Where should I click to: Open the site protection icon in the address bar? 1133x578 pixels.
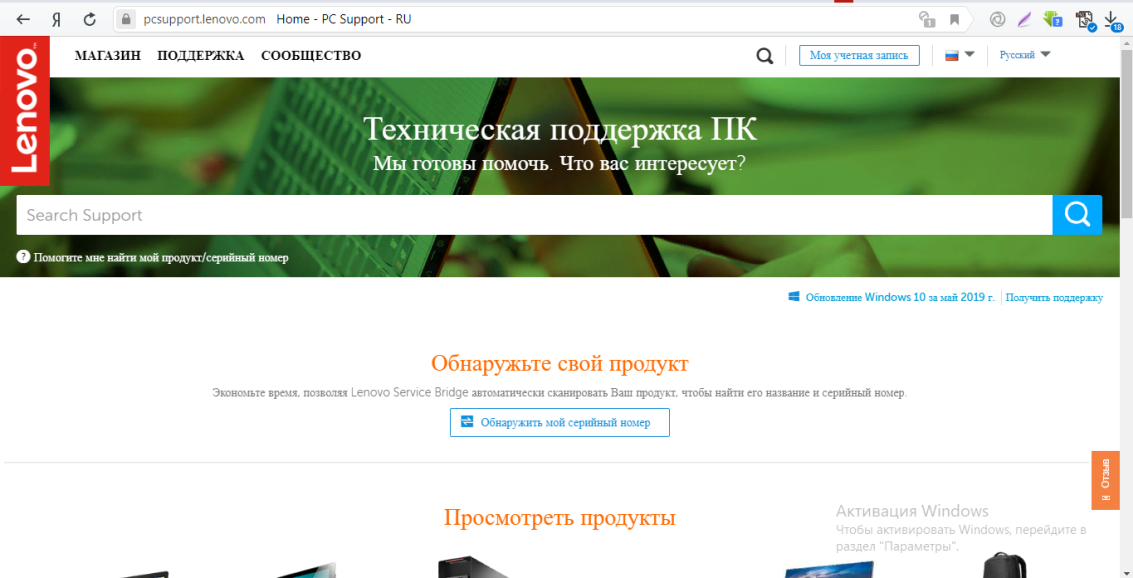coord(926,20)
